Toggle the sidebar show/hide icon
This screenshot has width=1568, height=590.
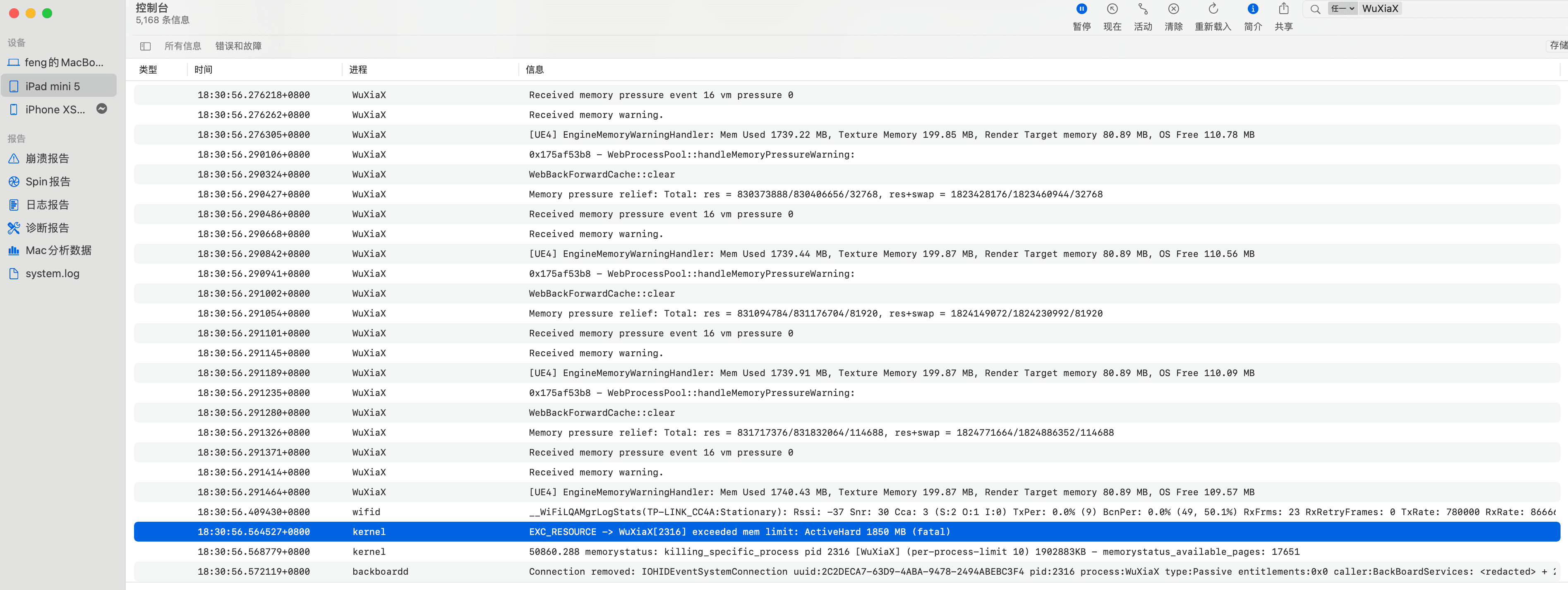pos(145,46)
